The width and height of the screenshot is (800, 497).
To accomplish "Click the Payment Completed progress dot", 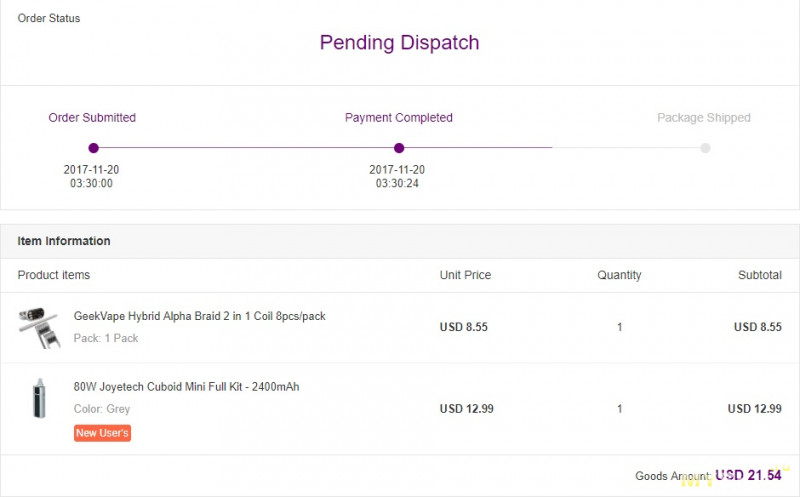I will pyautogui.click(x=399, y=147).
